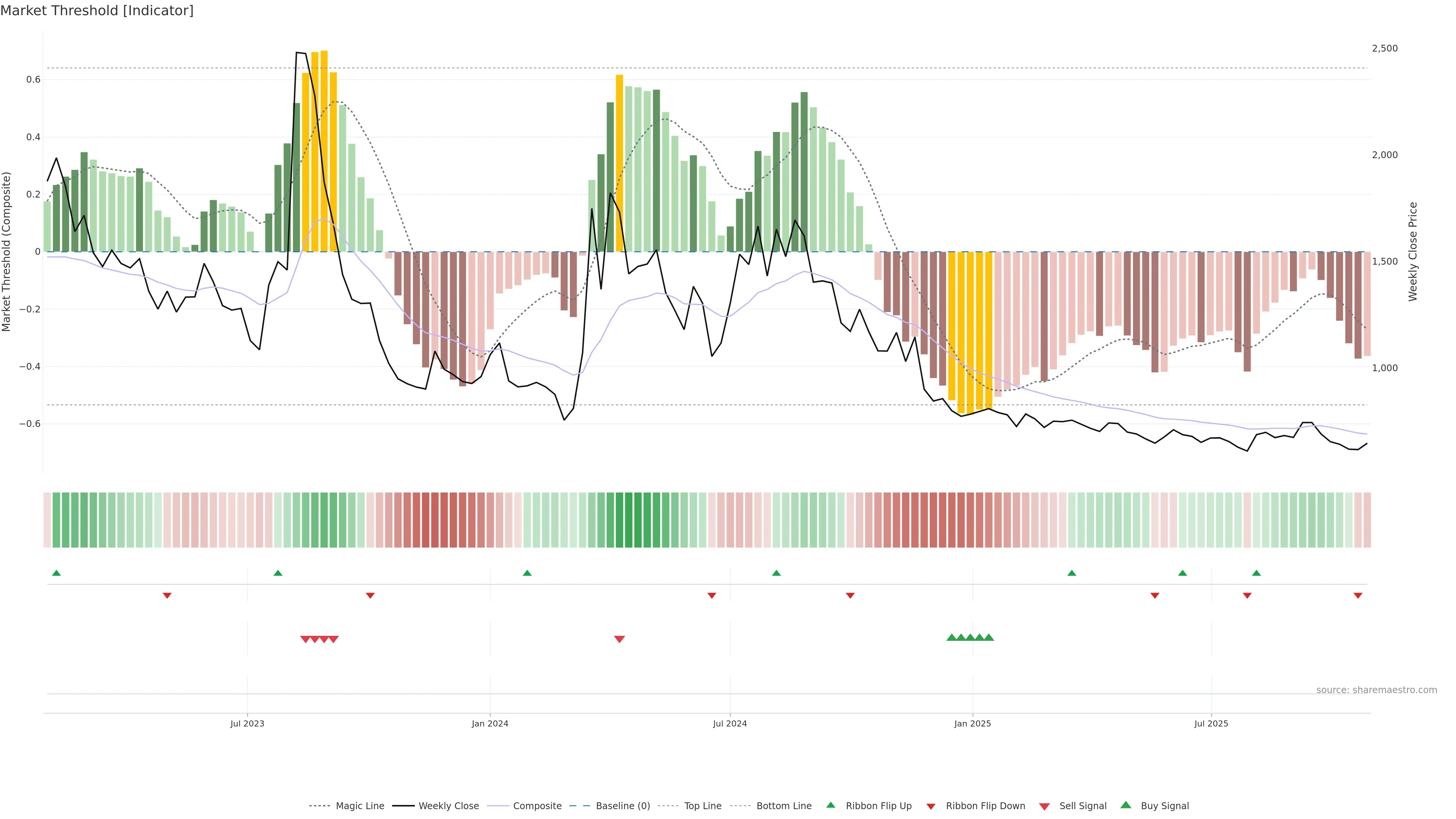Click the Buy Signal green triangle in legend
This screenshot has height=819, width=1456.
[x=1126, y=805]
